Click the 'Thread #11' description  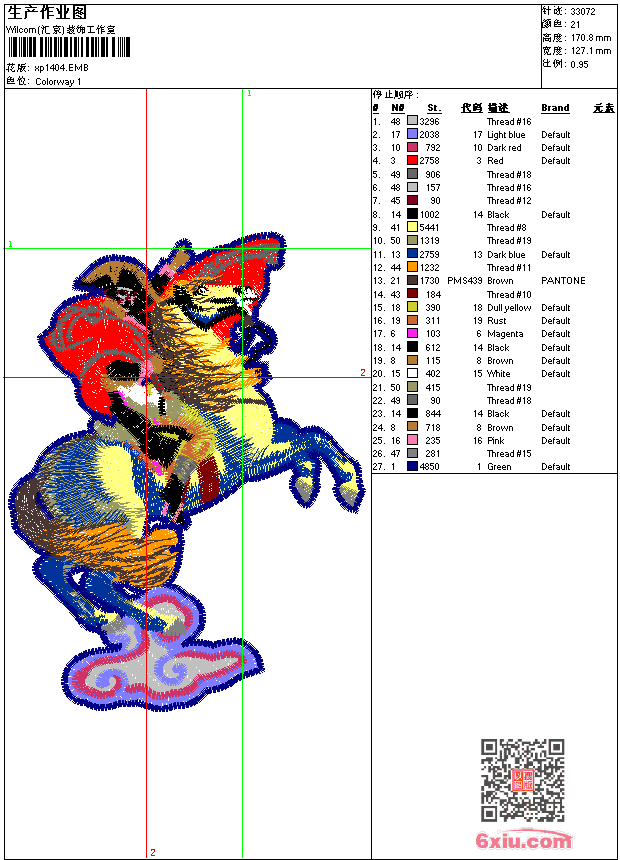(509, 268)
